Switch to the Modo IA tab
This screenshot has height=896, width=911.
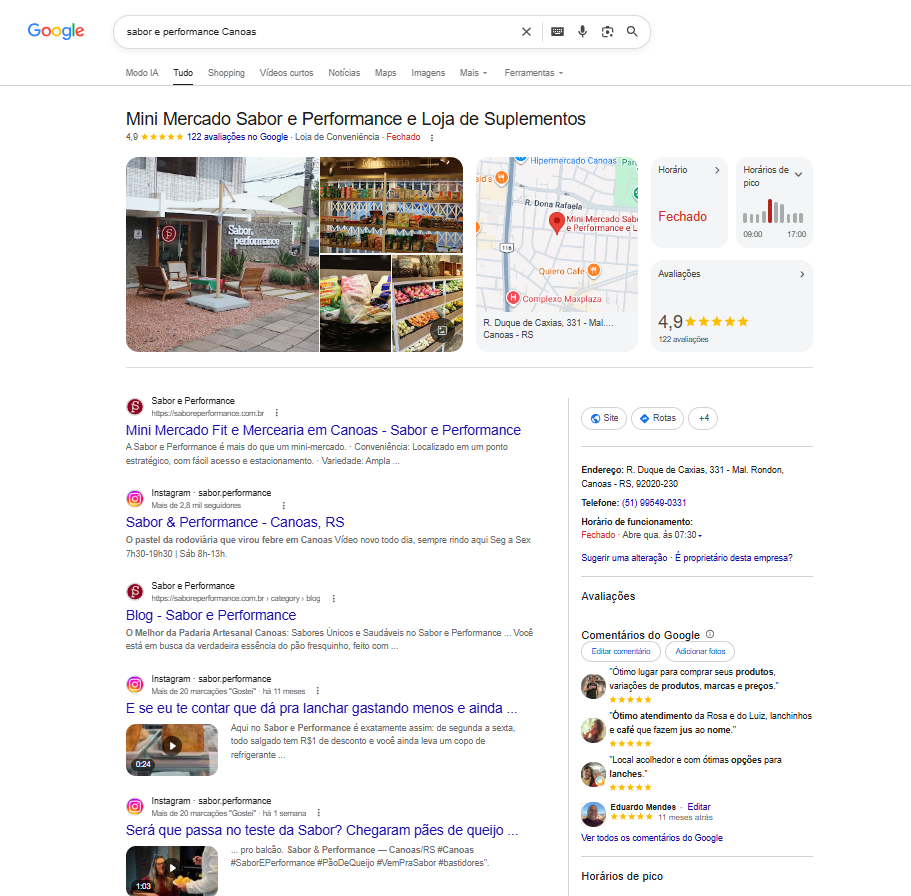click(142, 73)
